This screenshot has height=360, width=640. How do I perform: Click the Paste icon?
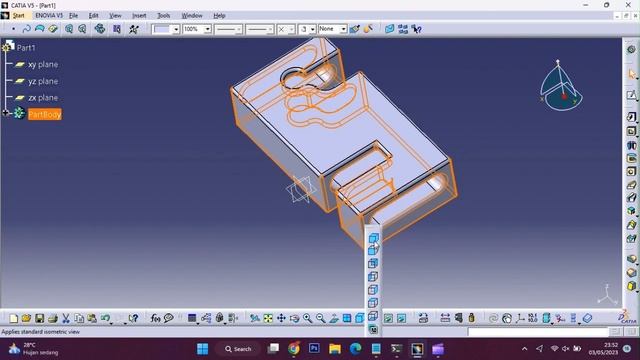[92, 318]
